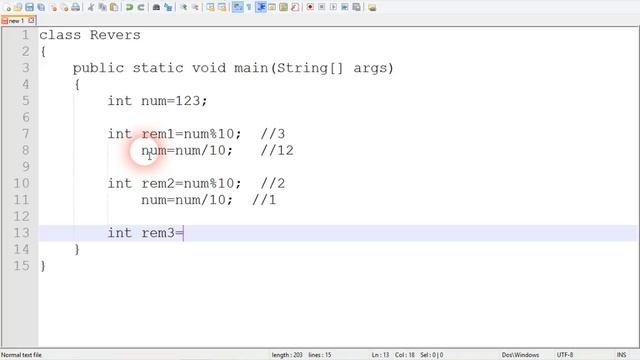Cut the selected text
This screenshot has width=640, height=360.
pyautogui.click(x=91, y=7)
